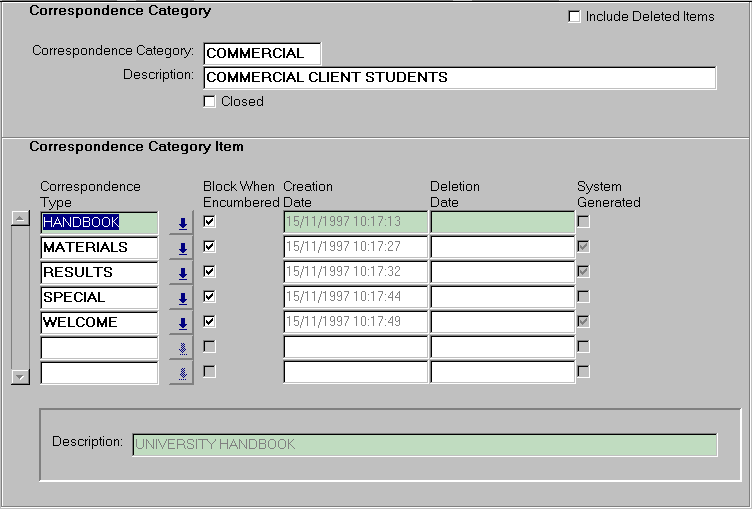The width and height of the screenshot is (752, 509).
Task: Click the UNIVERSITY HANDBOOK description field
Action: pos(424,444)
